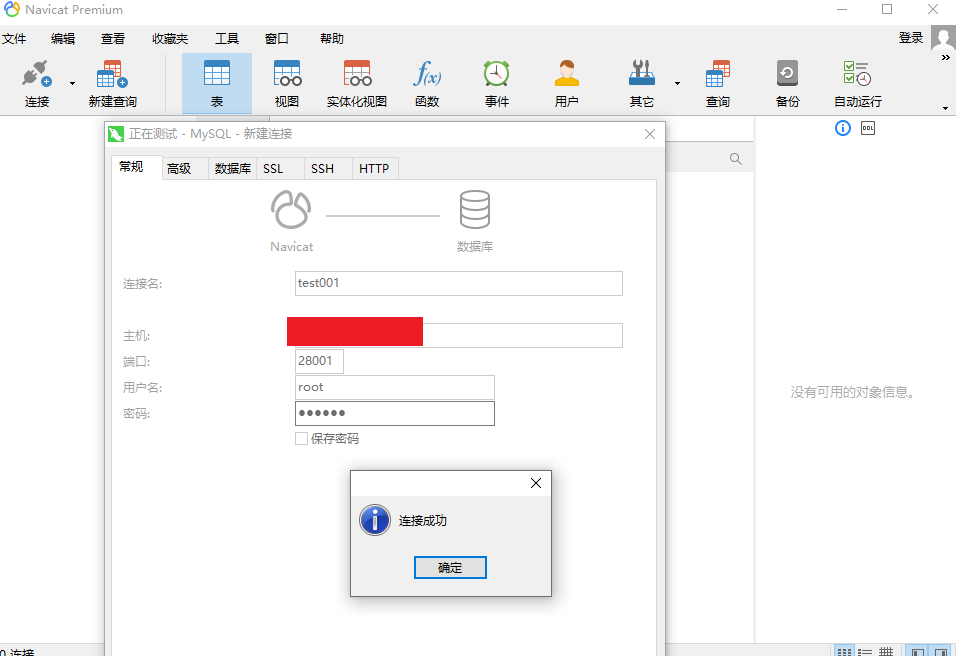Open the 查看 menu

pyautogui.click(x=113, y=38)
